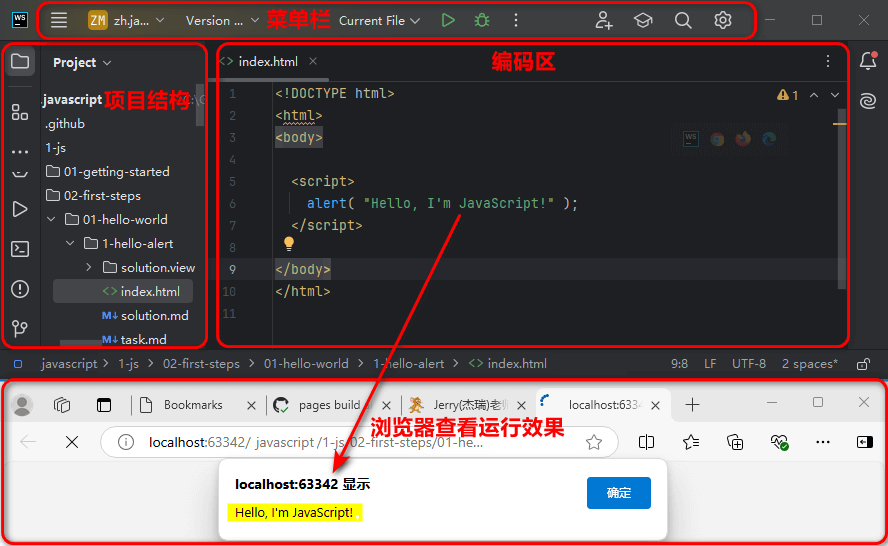Open the IDE settings gear icon
This screenshot has height=546, width=888.
pyautogui.click(x=723, y=20)
